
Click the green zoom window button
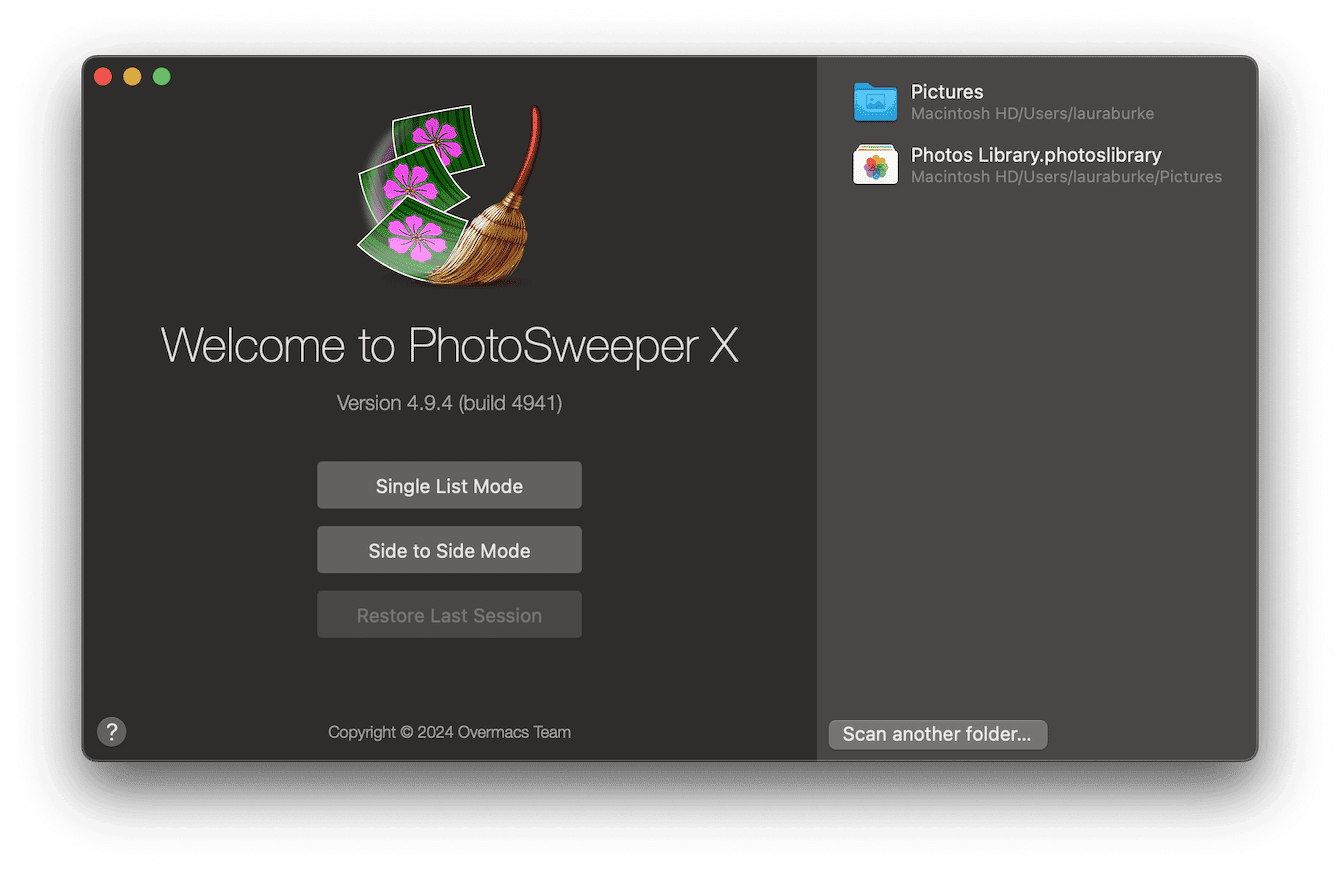point(161,75)
